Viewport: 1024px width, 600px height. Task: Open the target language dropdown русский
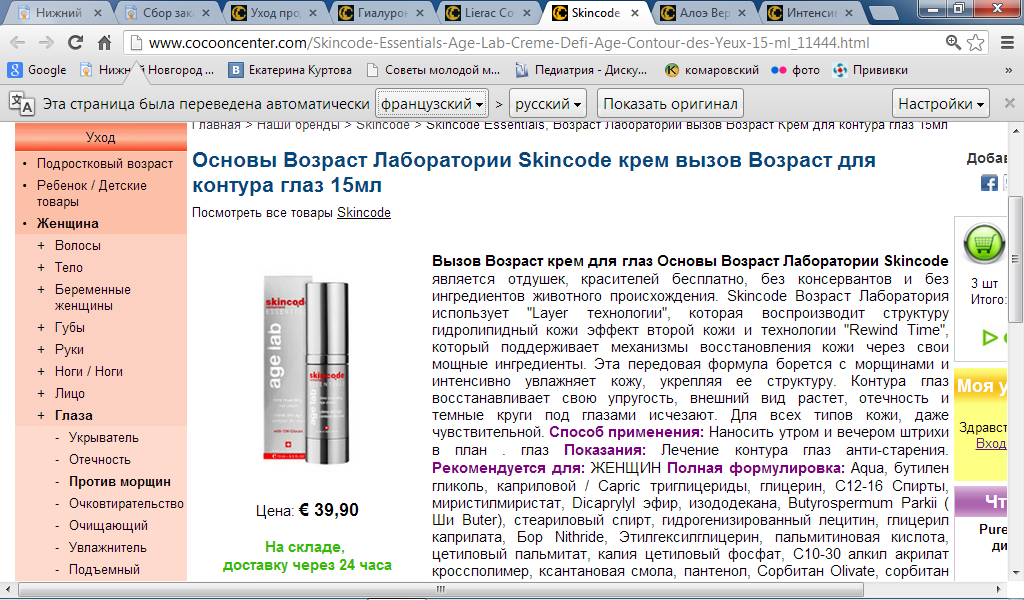pyautogui.click(x=547, y=104)
